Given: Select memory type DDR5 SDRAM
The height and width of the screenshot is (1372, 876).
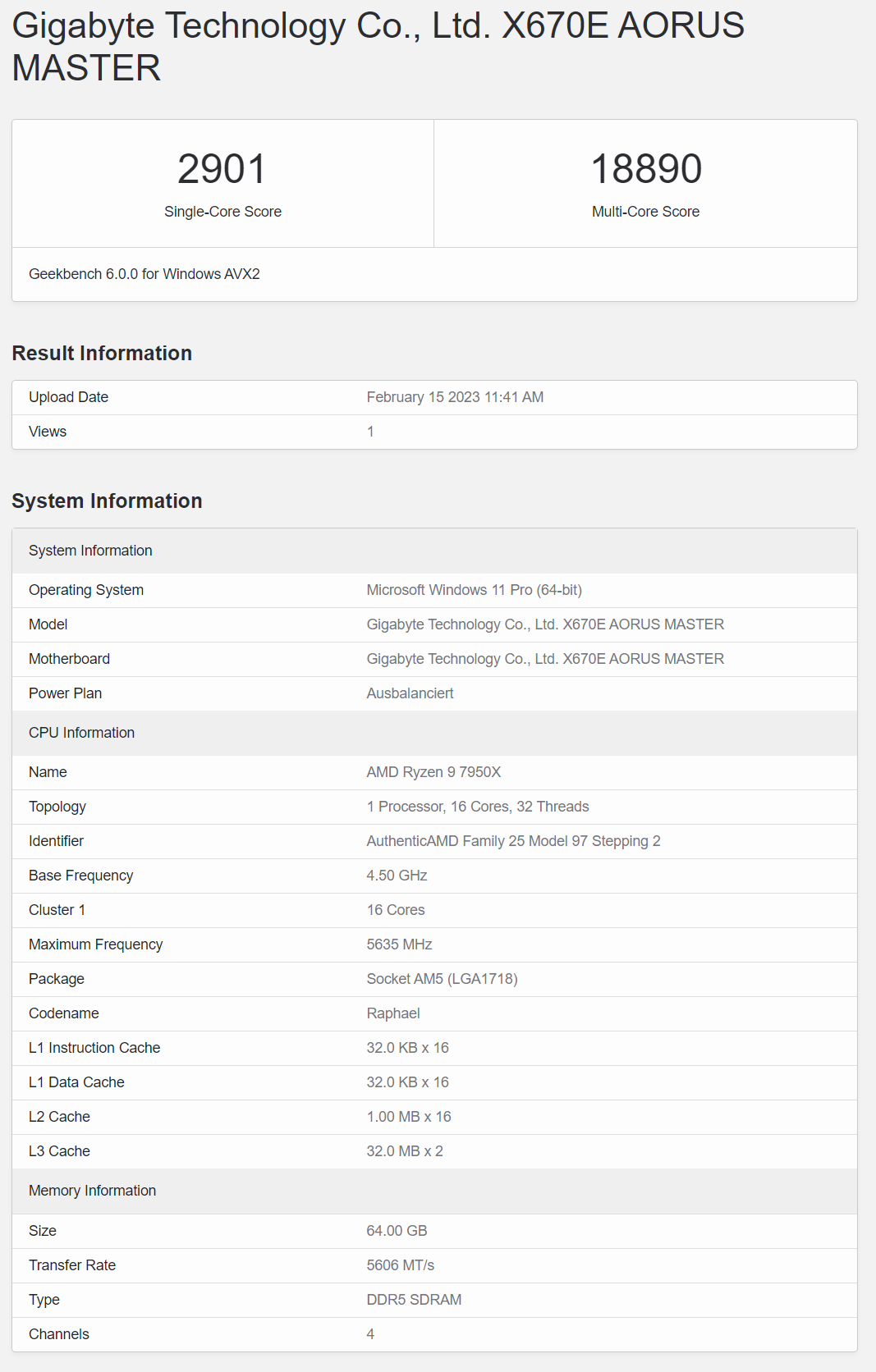Looking at the screenshot, I should coord(414,1300).
